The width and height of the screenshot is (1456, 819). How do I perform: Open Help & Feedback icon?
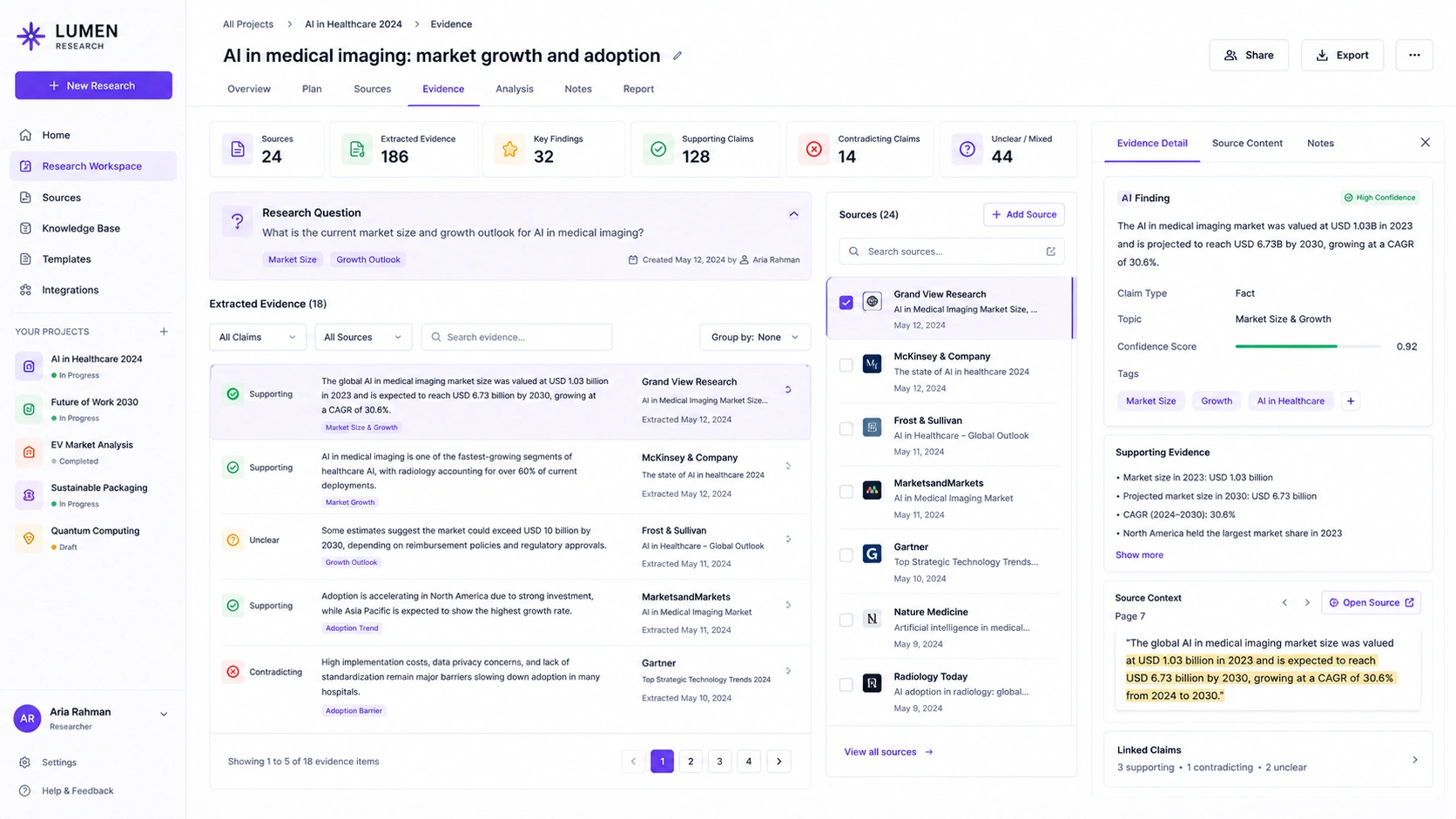pos(25,791)
